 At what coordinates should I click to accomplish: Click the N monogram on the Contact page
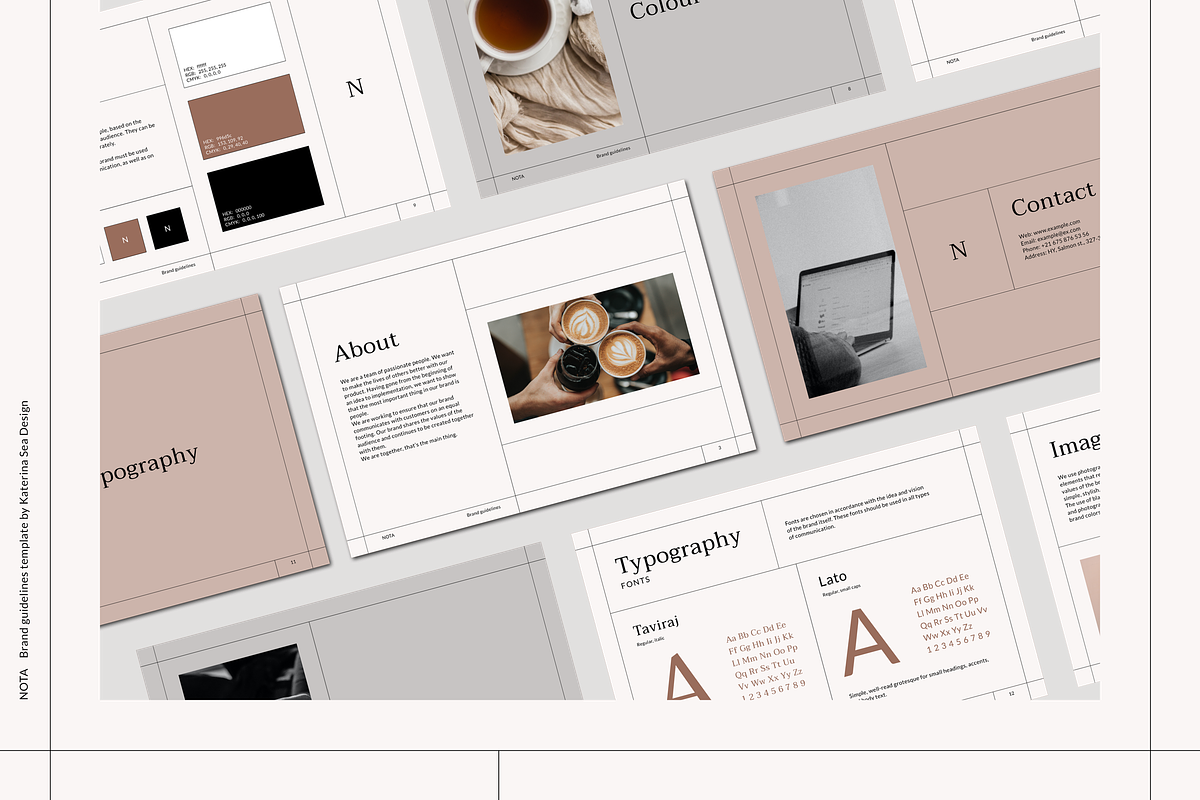click(x=959, y=250)
